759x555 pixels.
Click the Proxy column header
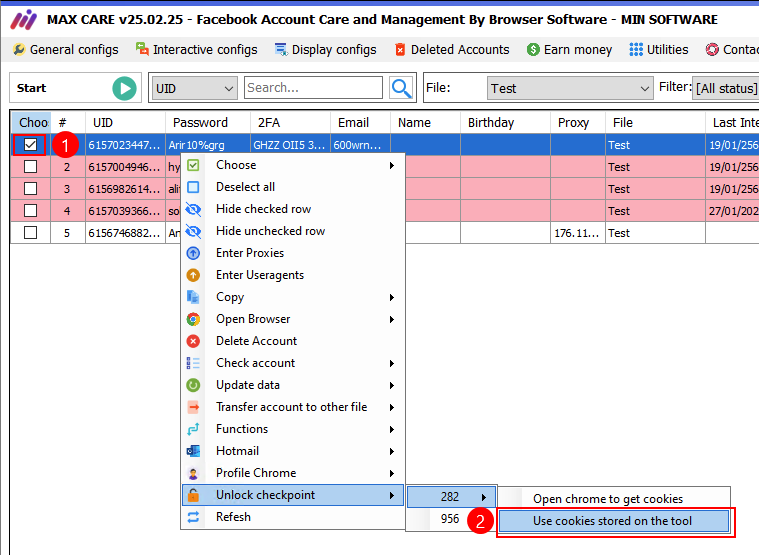(x=578, y=122)
